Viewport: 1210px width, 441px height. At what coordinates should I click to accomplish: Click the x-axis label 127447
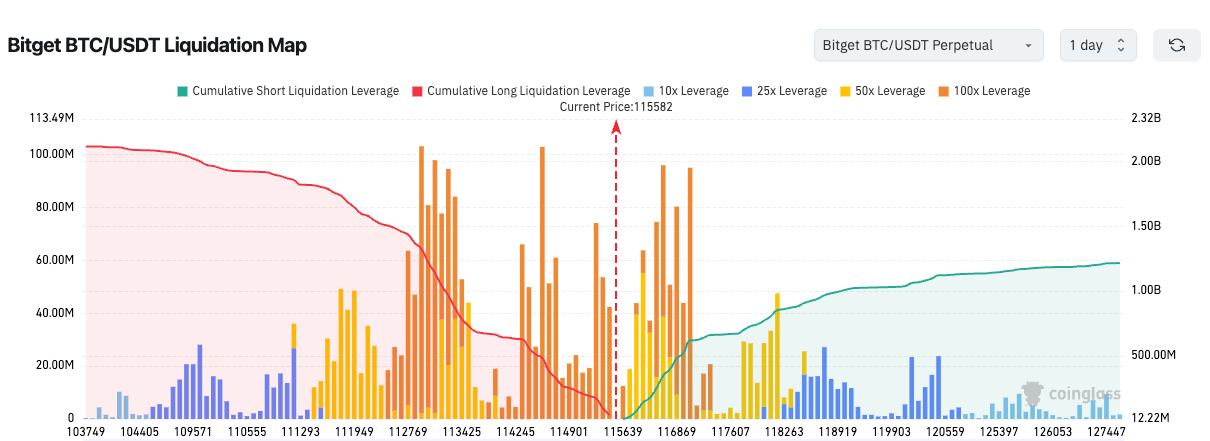click(x=1106, y=431)
